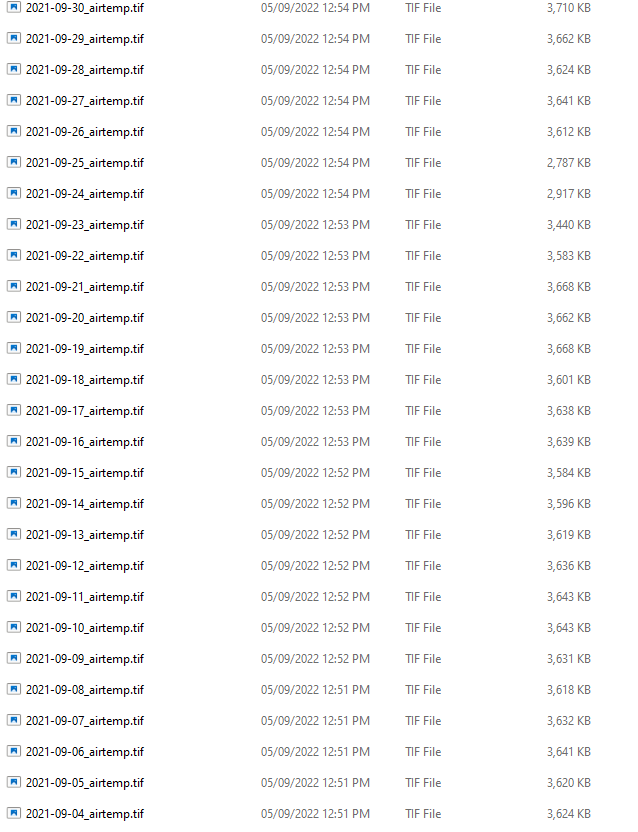
Task: Click the file name 2021-09-13_airtemp.tif
Action: pos(85,535)
